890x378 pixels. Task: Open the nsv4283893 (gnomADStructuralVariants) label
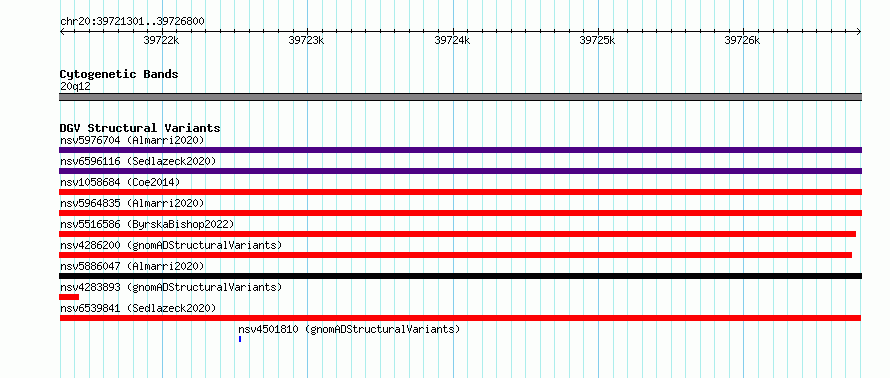tap(171, 287)
